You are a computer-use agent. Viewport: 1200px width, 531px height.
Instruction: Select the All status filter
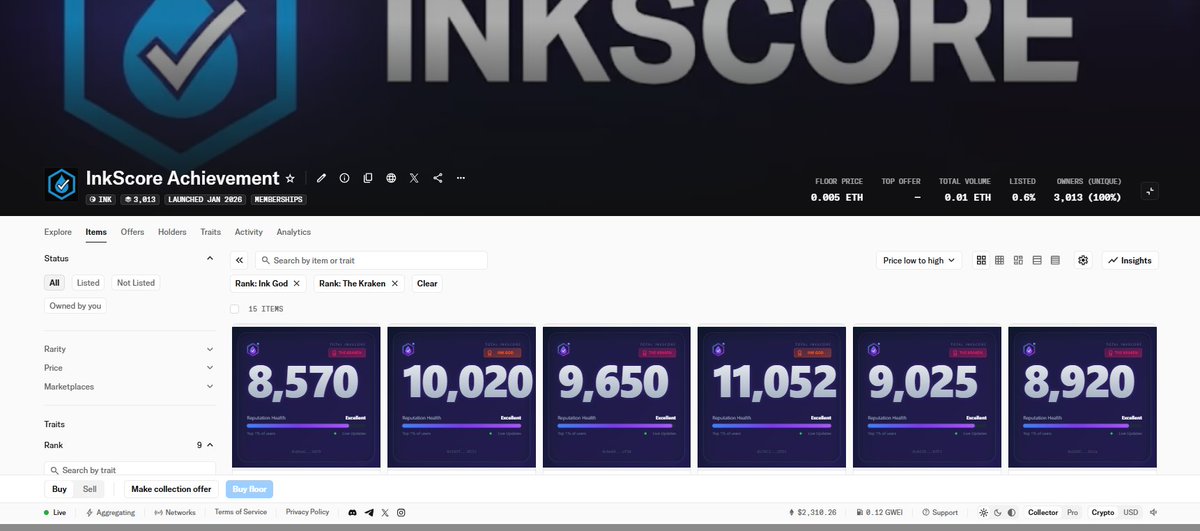click(x=54, y=283)
